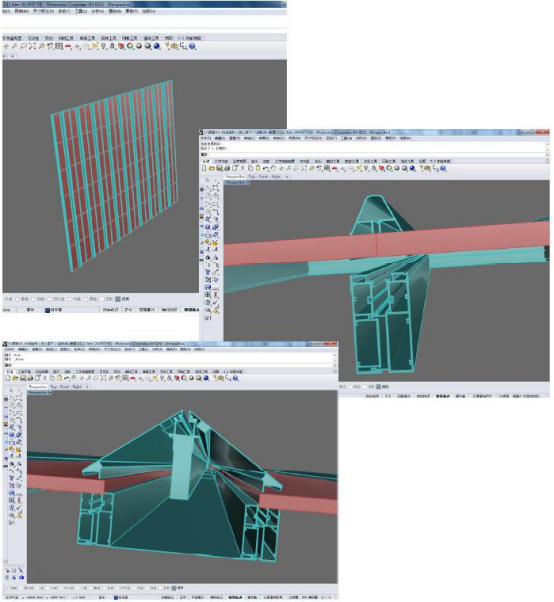This screenshot has height=602, width=554.
Task: Click Copy icon in middle-right Rhino window
Action: click(x=250, y=168)
